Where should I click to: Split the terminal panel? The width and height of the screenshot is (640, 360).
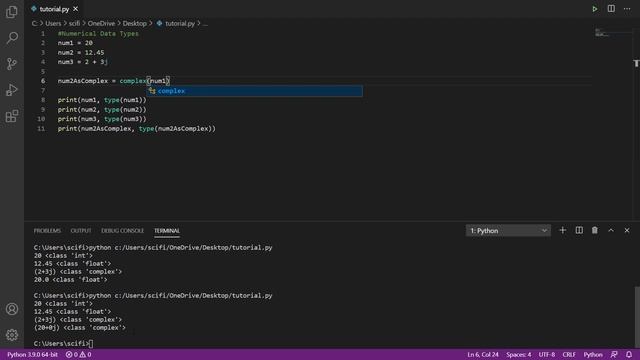pos(579,231)
